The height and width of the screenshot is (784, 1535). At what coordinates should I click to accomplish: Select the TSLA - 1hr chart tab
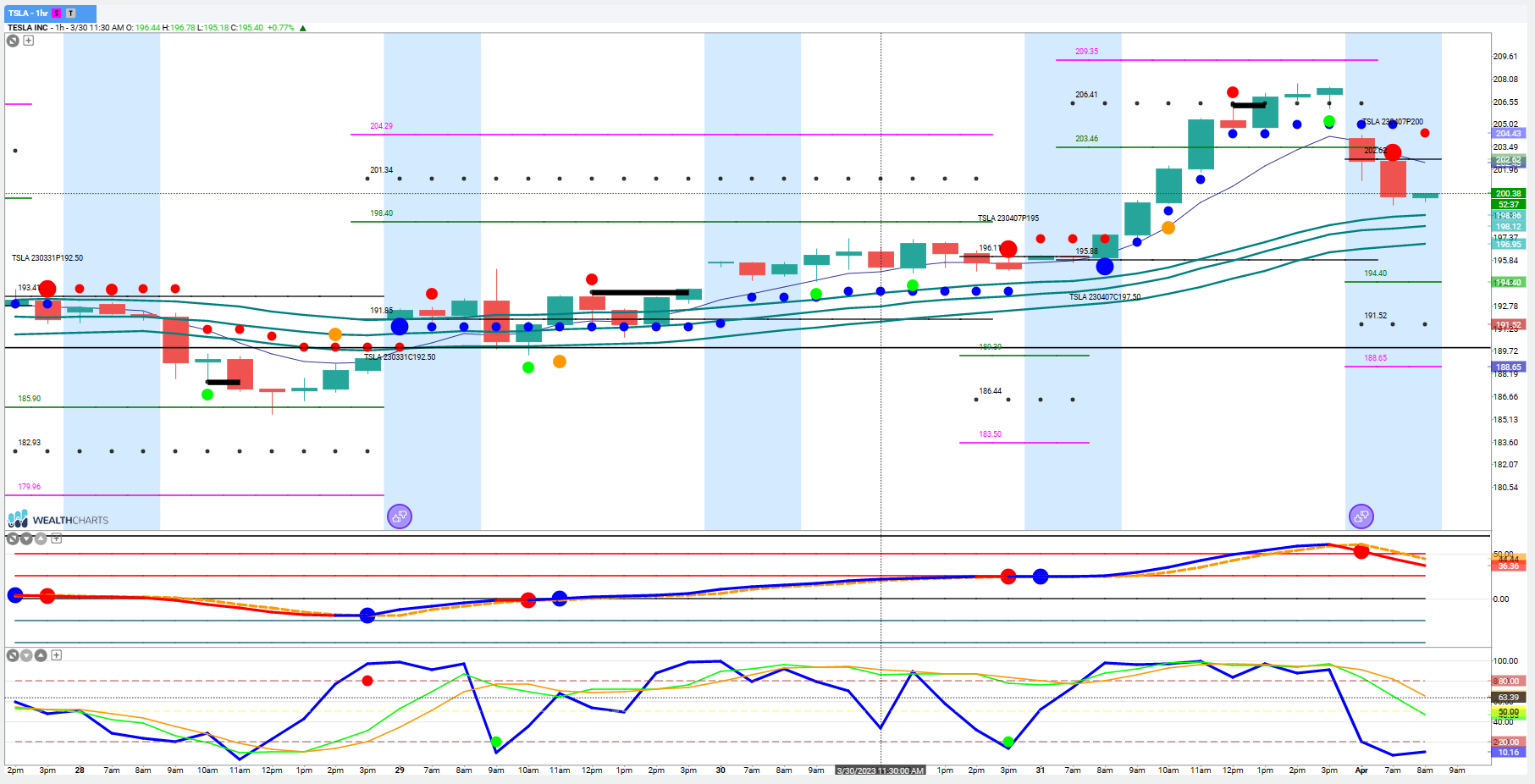pyautogui.click(x=50, y=13)
